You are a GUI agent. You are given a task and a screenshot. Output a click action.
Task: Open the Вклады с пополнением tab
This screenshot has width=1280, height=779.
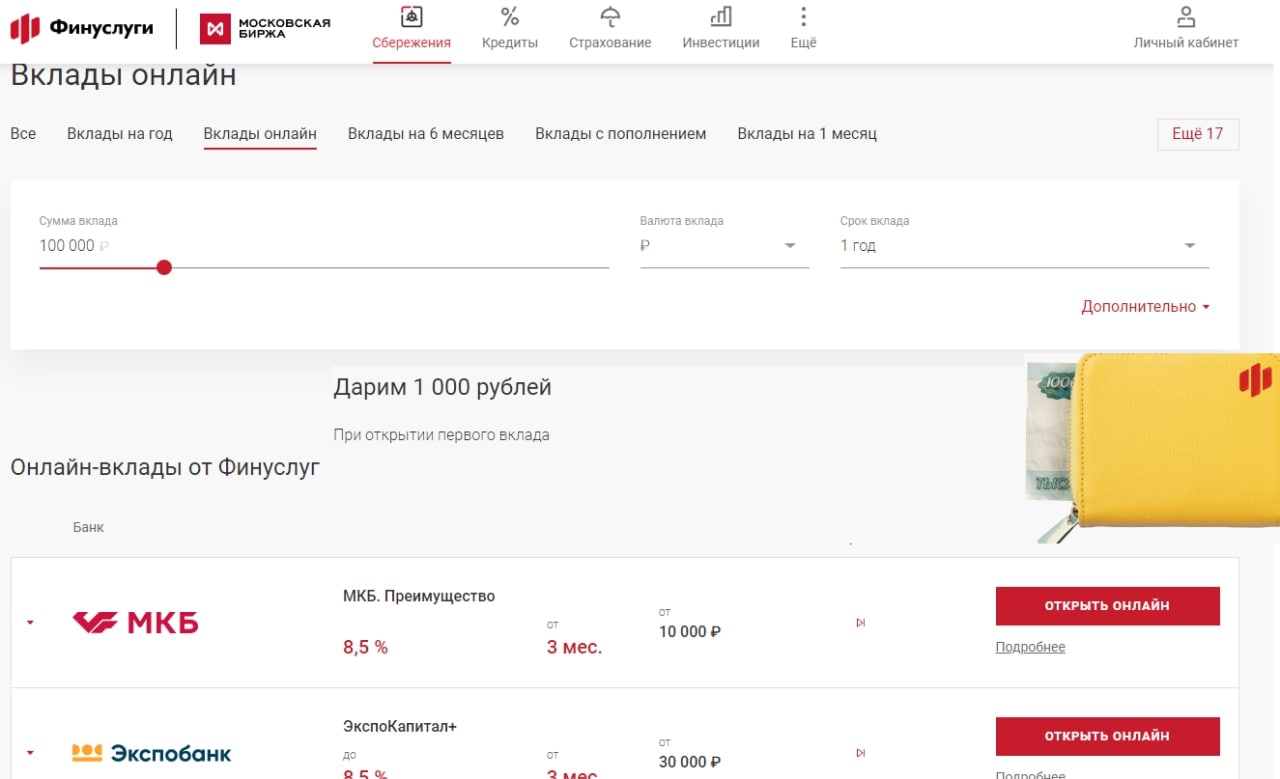(x=621, y=134)
